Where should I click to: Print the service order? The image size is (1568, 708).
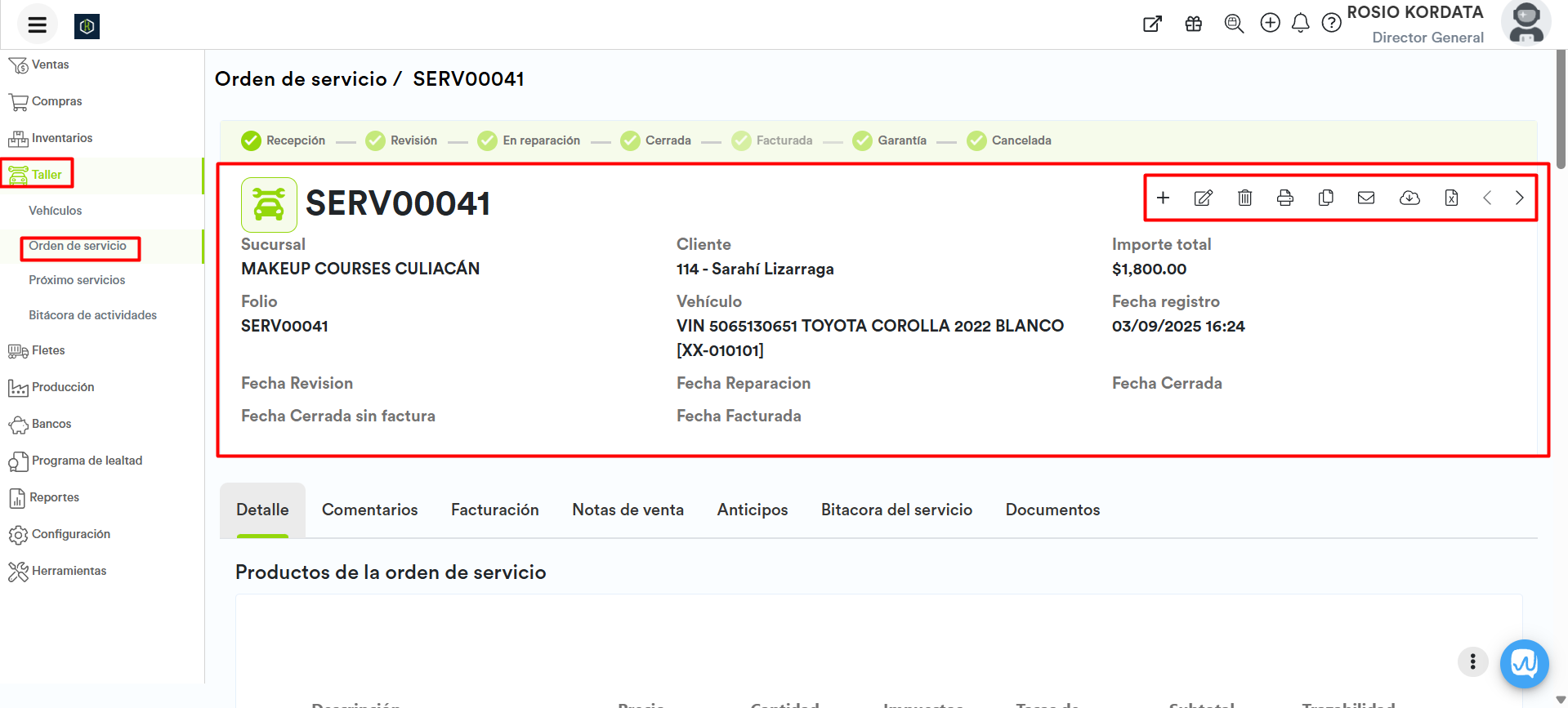(1284, 198)
